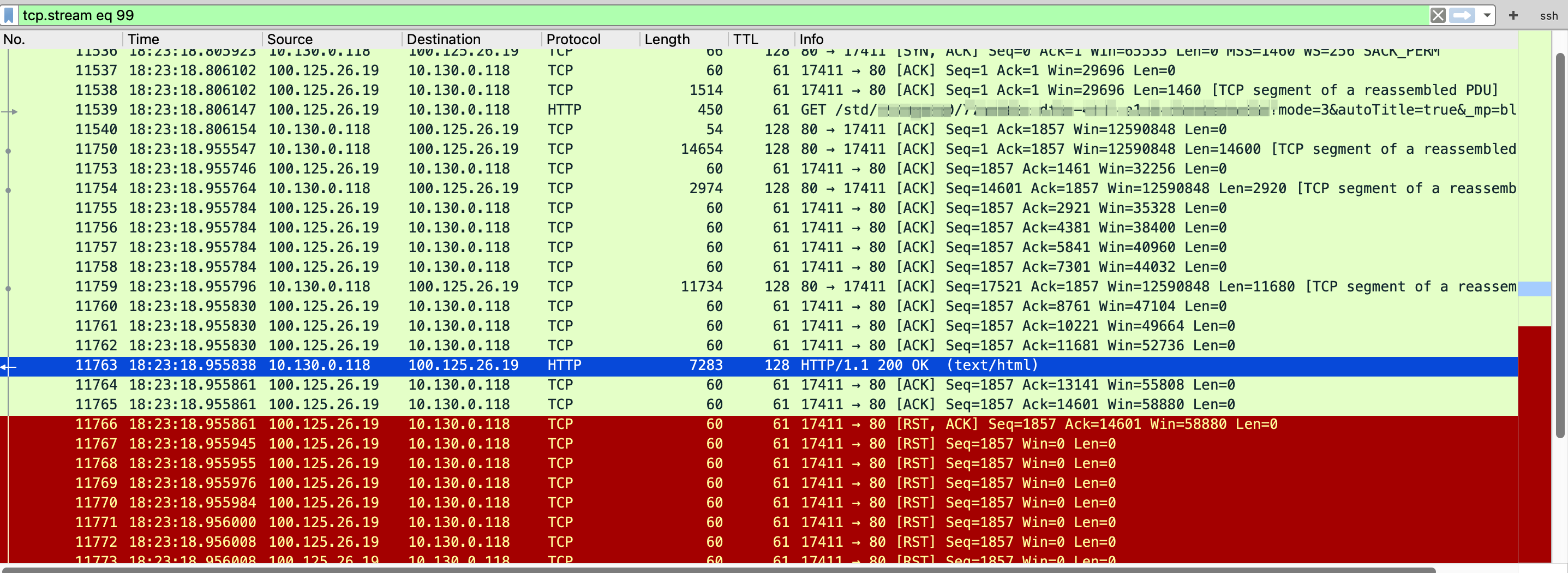Apply the ssh saved filter button
This screenshot has width=1568, height=573.
(1548, 16)
